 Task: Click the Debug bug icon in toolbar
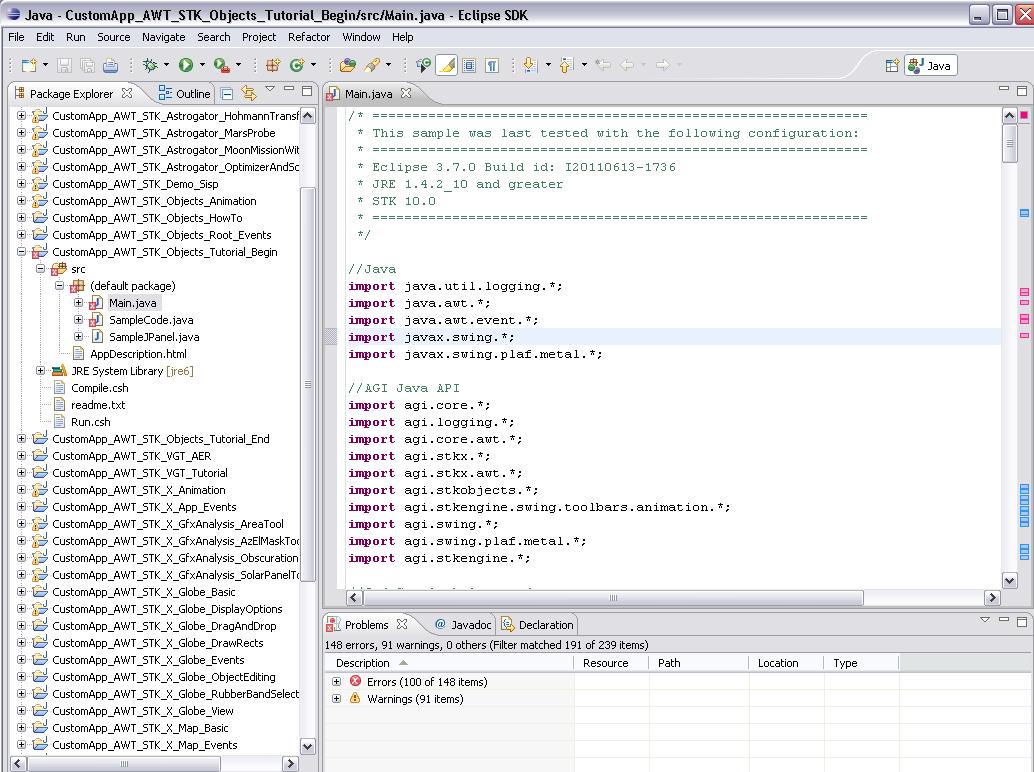pyautogui.click(x=150, y=65)
